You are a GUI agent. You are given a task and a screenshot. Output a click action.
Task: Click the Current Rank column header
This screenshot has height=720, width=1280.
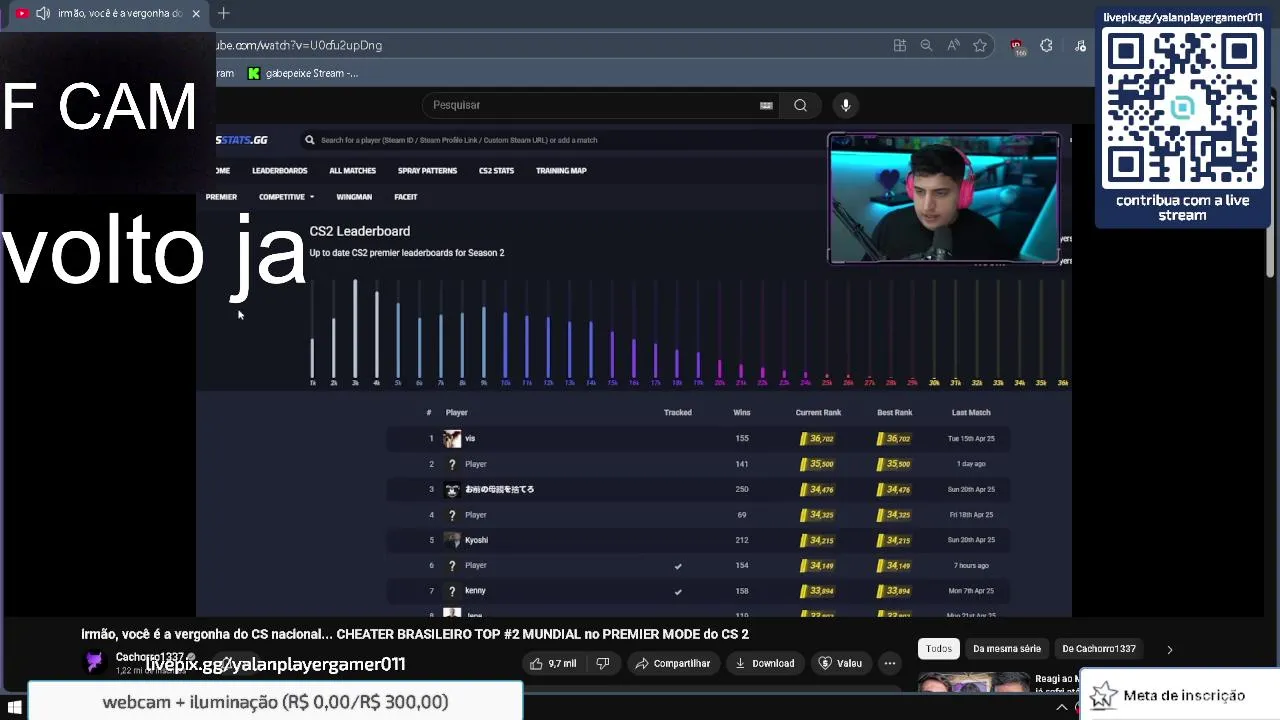pos(818,412)
